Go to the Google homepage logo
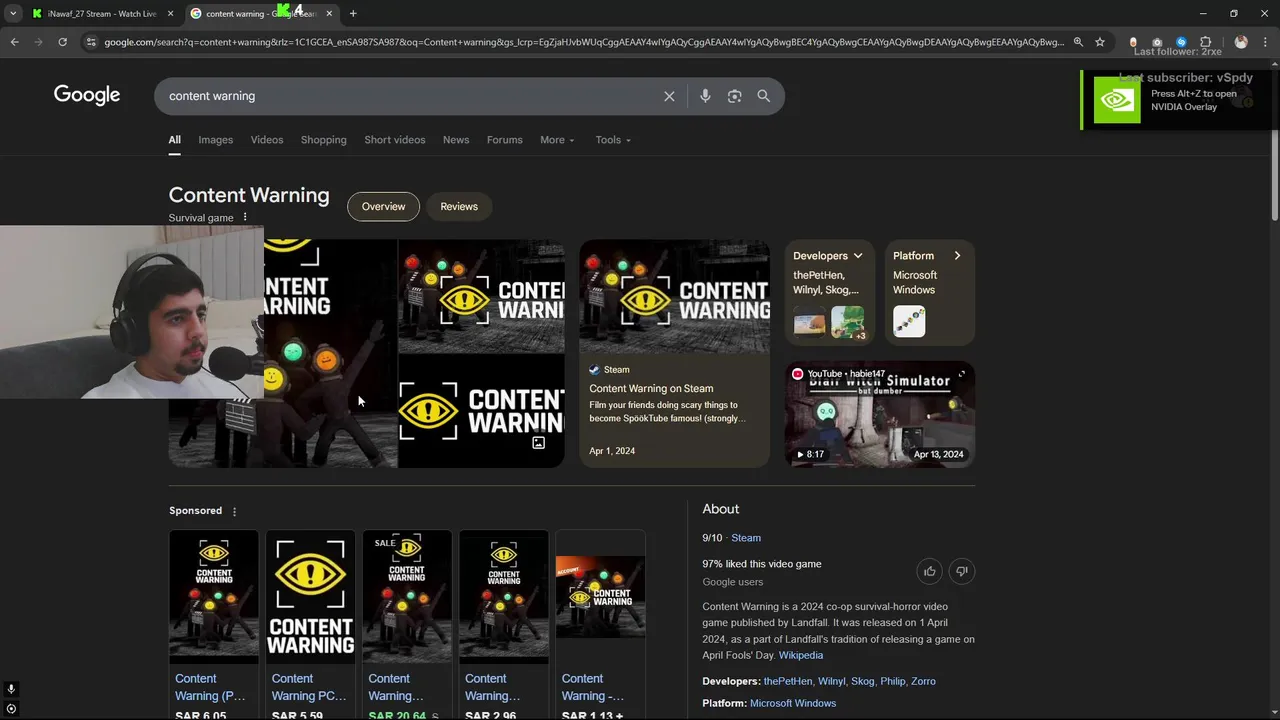Image resolution: width=1280 pixels, height=720 pixels. pos(87,95)
